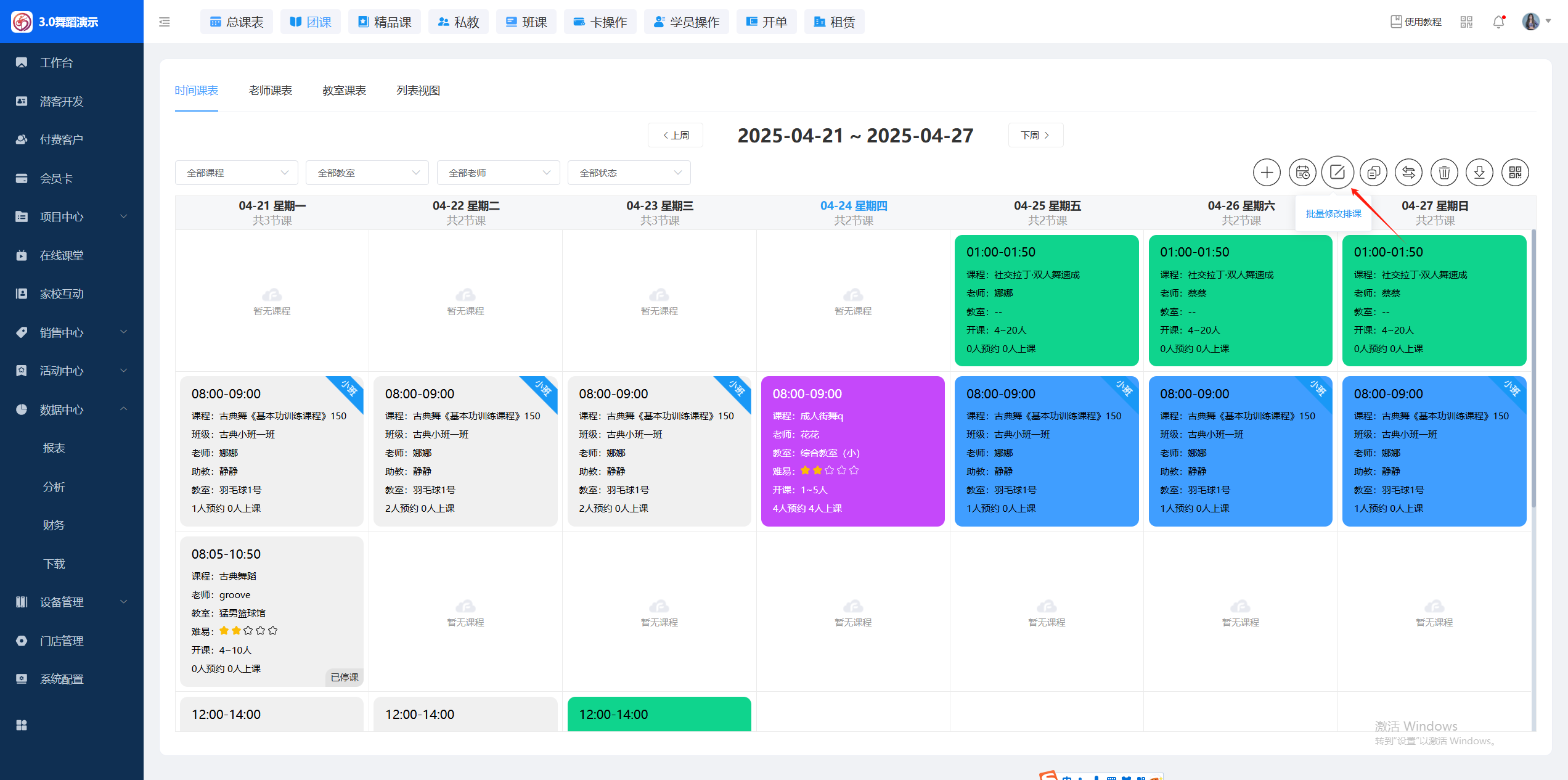This screenshot has width=1568, height=780.
Task: Switch to the 老师课表 tab
Action: click(x=270, y=91)
